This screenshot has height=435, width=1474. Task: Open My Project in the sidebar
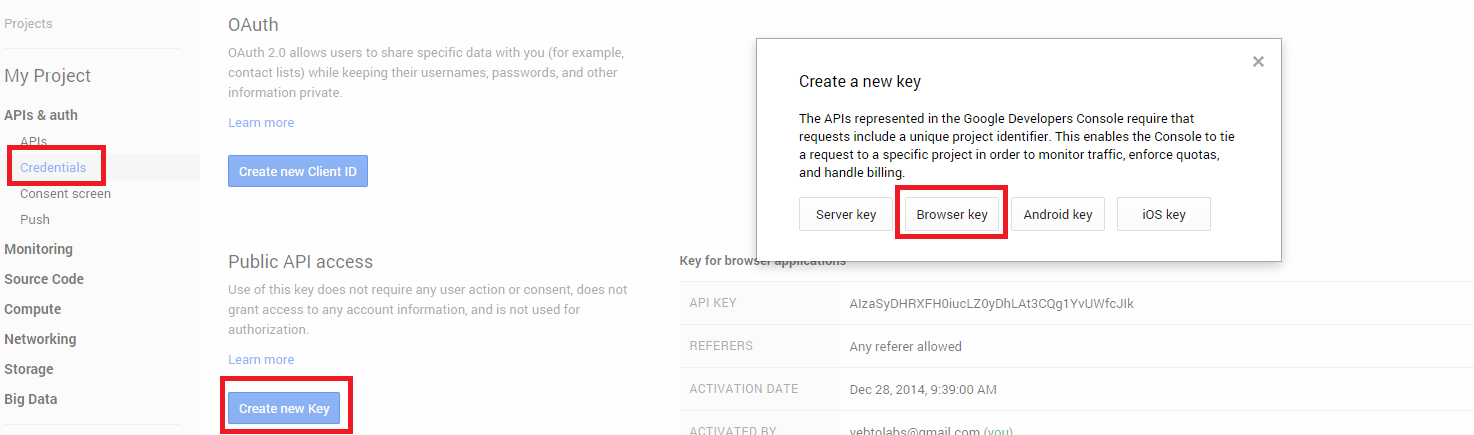47,76
